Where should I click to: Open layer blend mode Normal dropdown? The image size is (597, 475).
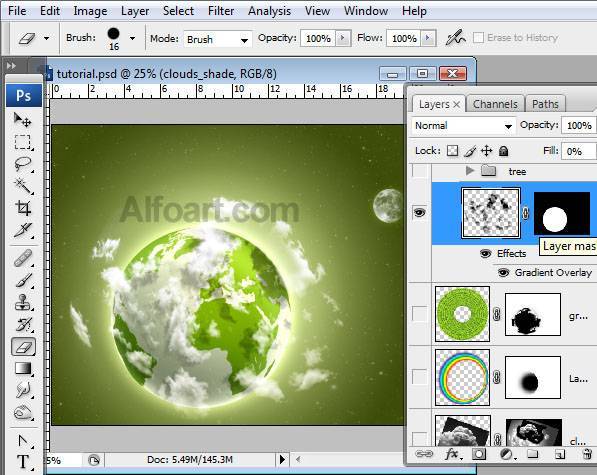click(x=463, y=126)
